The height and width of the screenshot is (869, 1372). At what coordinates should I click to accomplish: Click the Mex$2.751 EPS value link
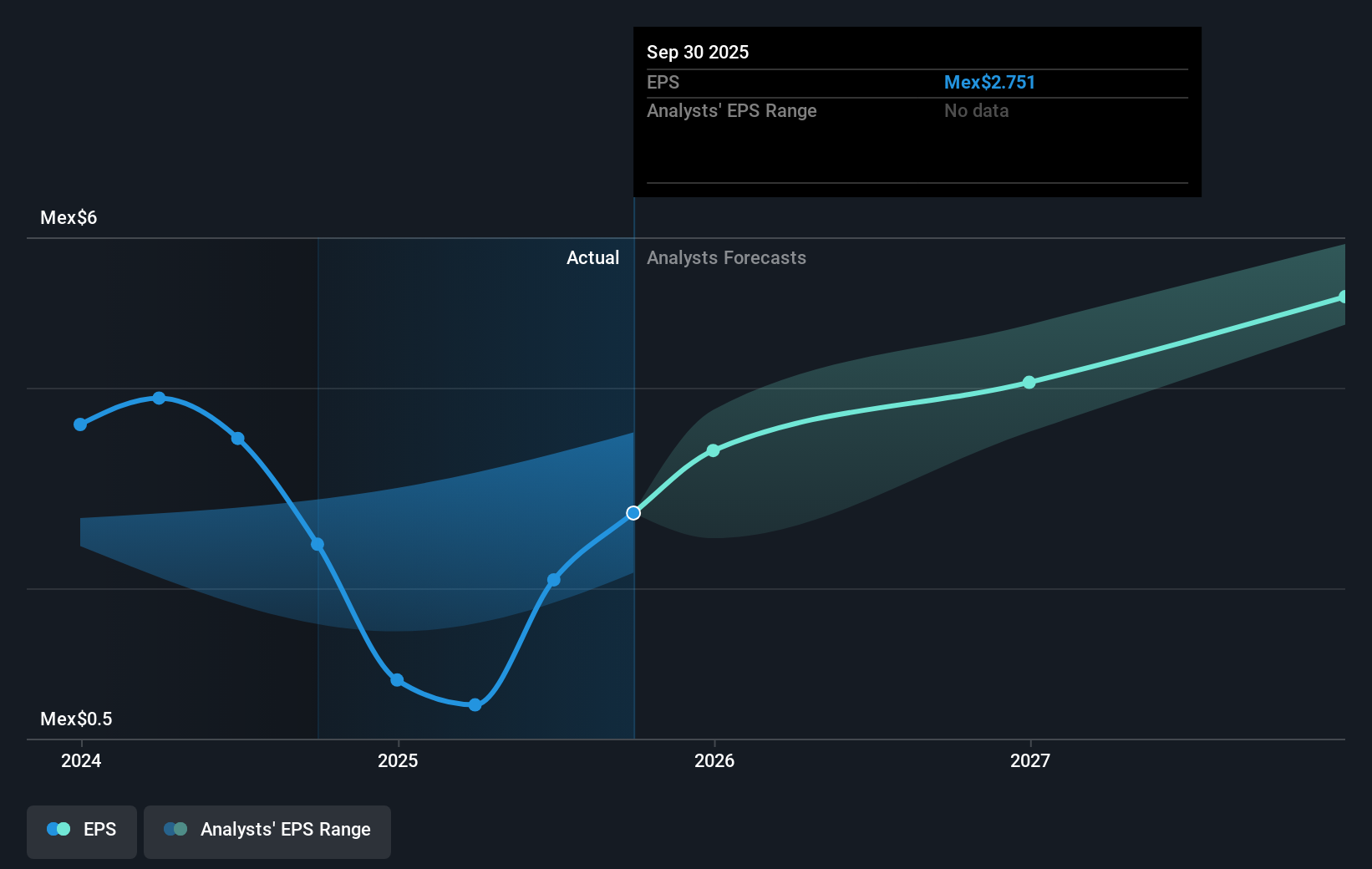[989, 82]
